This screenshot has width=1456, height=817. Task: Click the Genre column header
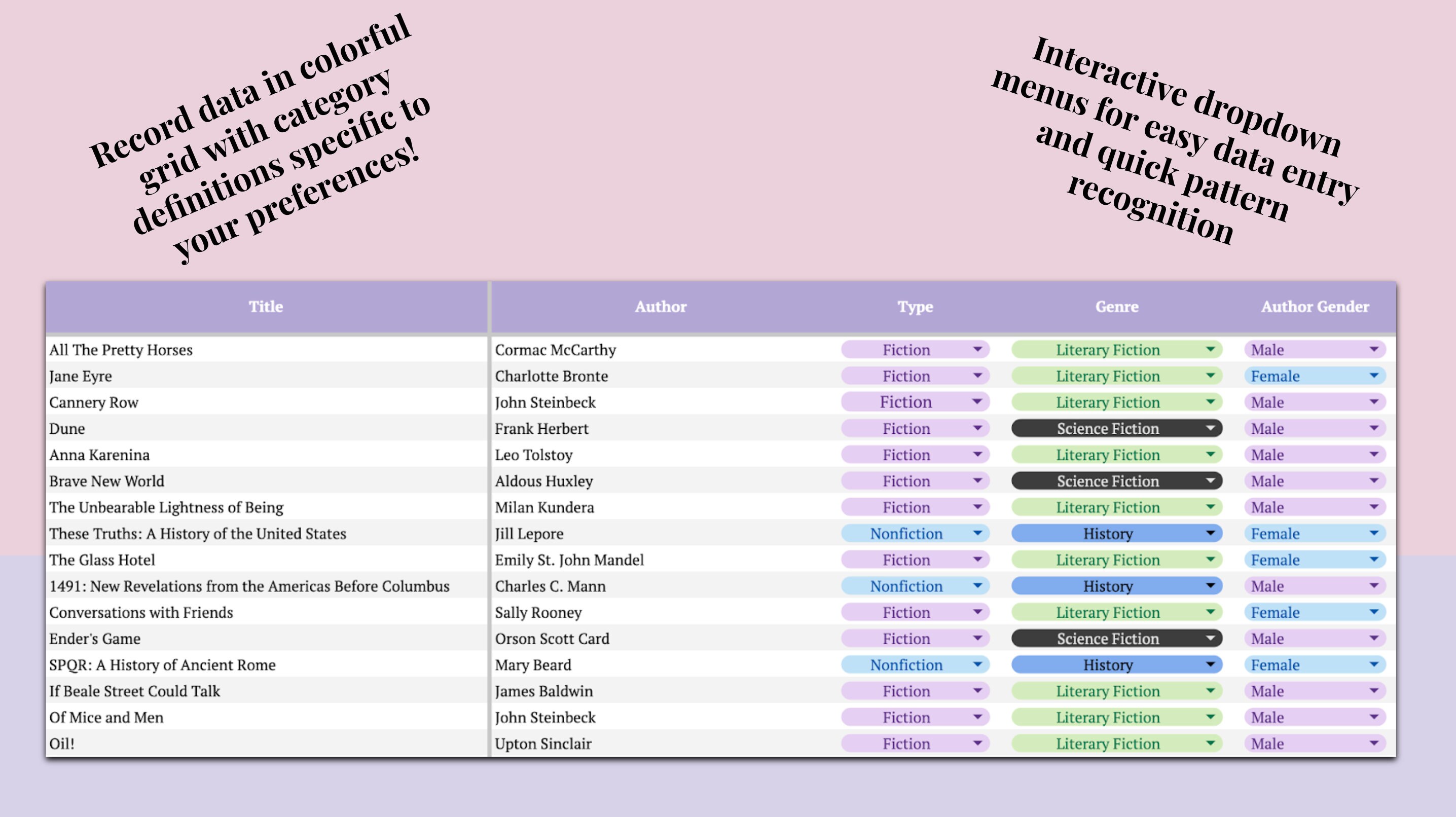pos(1116,307)
